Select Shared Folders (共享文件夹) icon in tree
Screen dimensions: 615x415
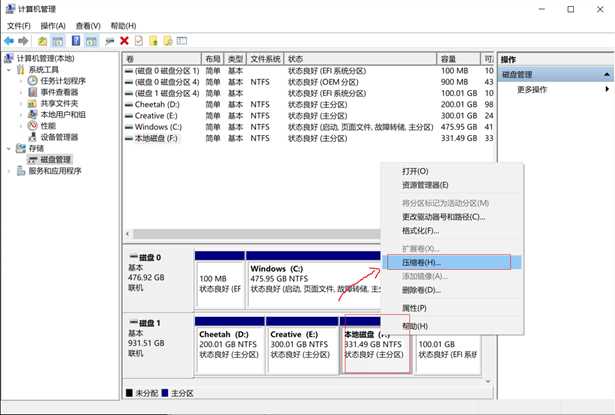(x=32, y=104)
